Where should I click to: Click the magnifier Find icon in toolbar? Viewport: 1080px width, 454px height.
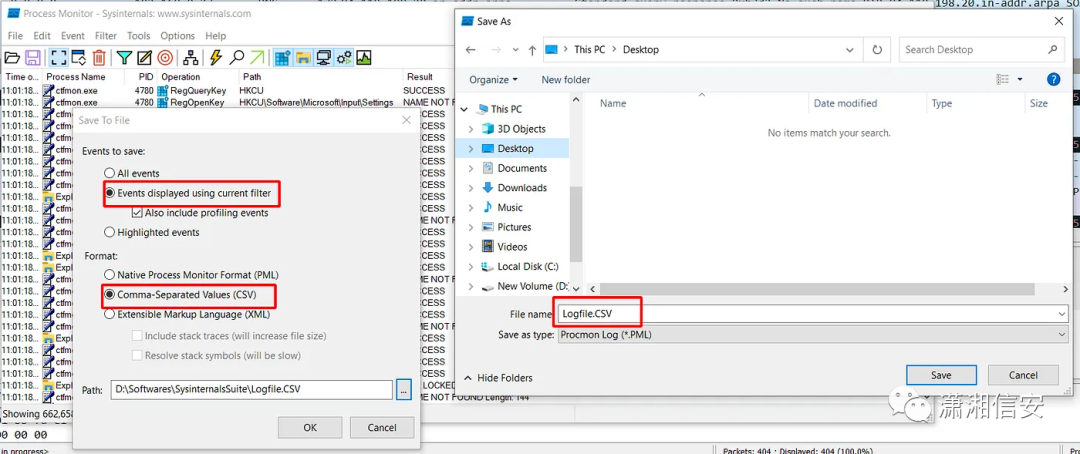click(x=236, y=58)
